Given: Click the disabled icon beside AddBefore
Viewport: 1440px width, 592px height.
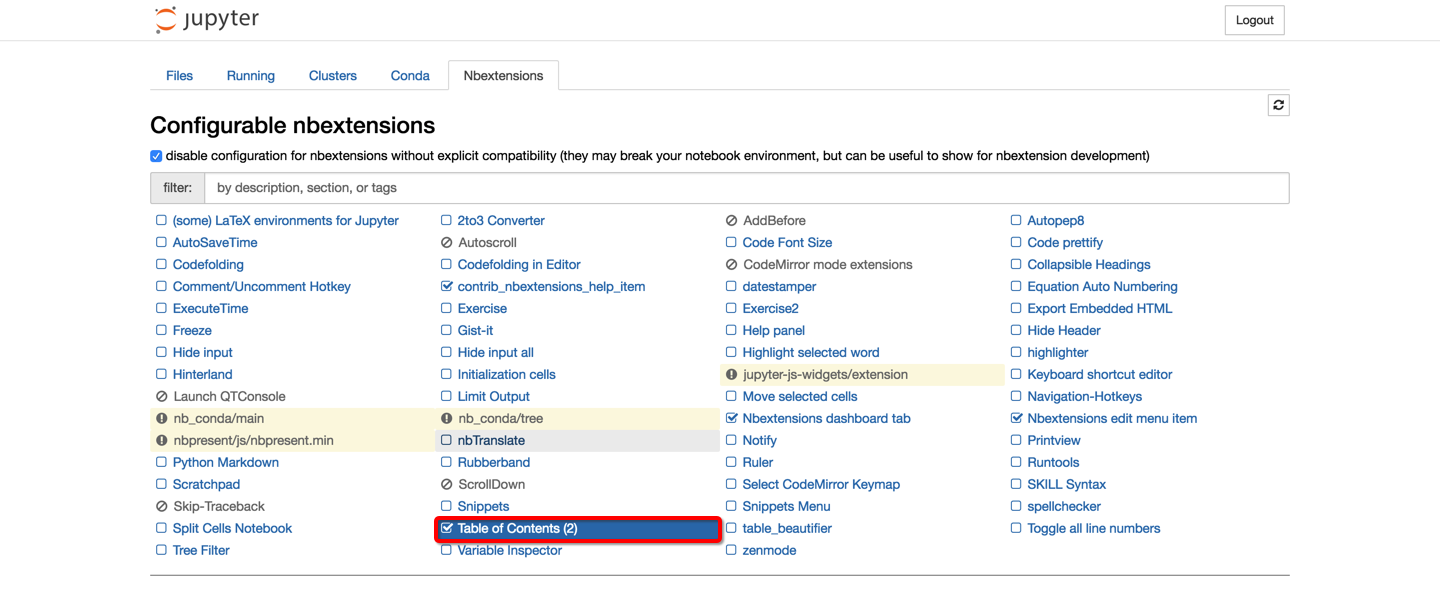Looking at the screenshot, I should (x=731, y=220).
